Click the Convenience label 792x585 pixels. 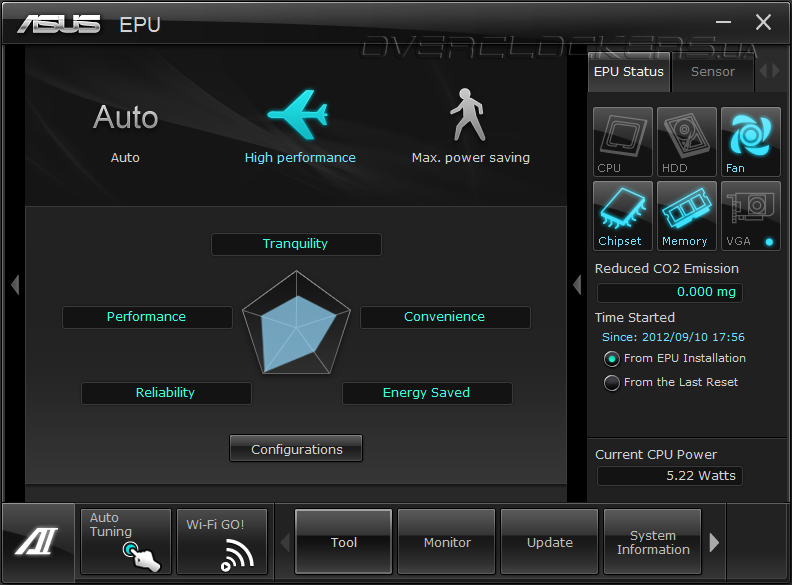445,317
